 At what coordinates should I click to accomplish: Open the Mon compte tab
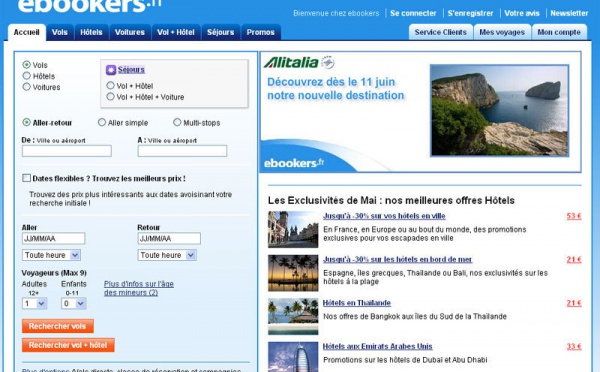(x=559, y=32)
